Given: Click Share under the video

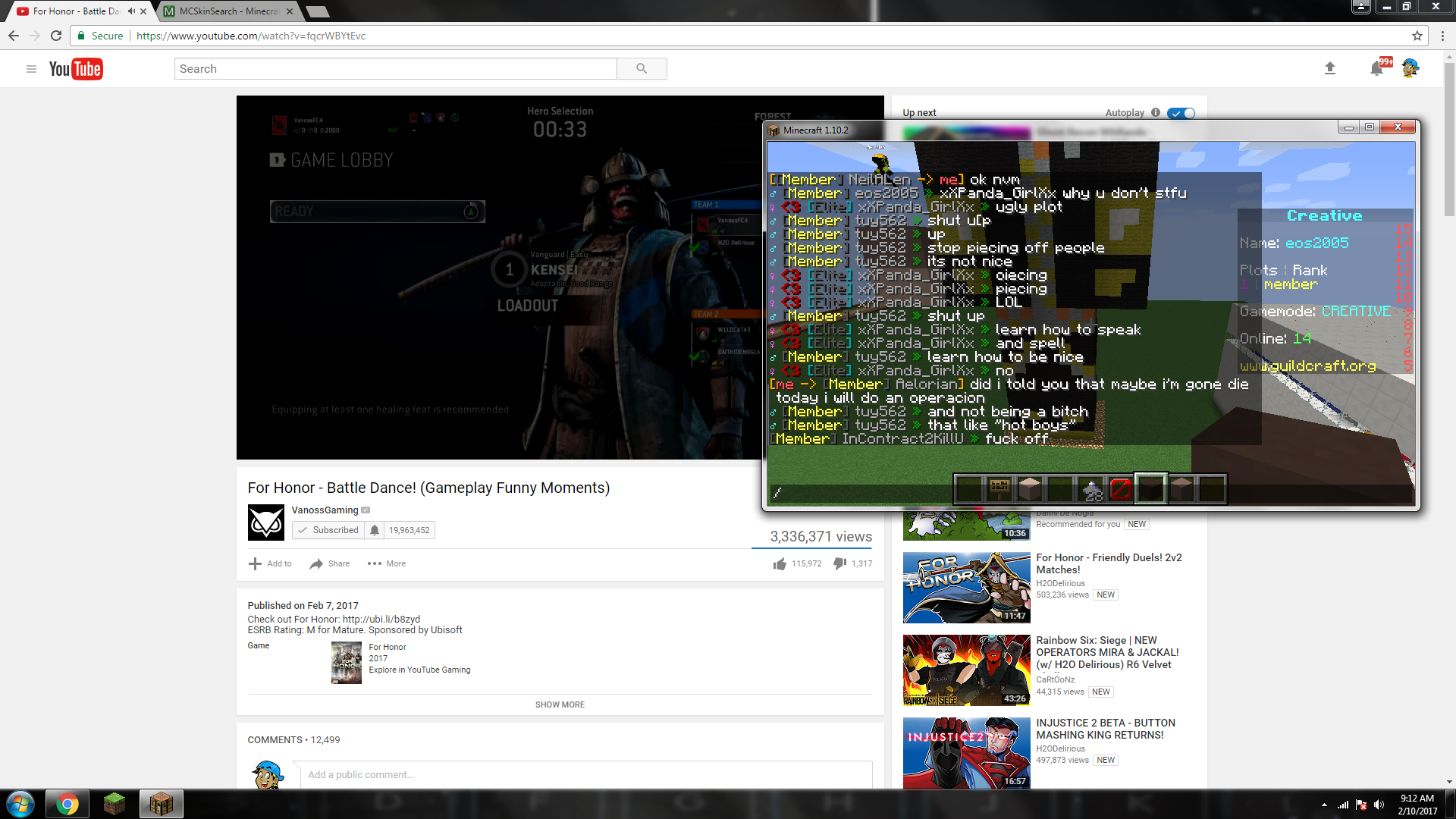Looking at the screenshot, I should [330, 563].
